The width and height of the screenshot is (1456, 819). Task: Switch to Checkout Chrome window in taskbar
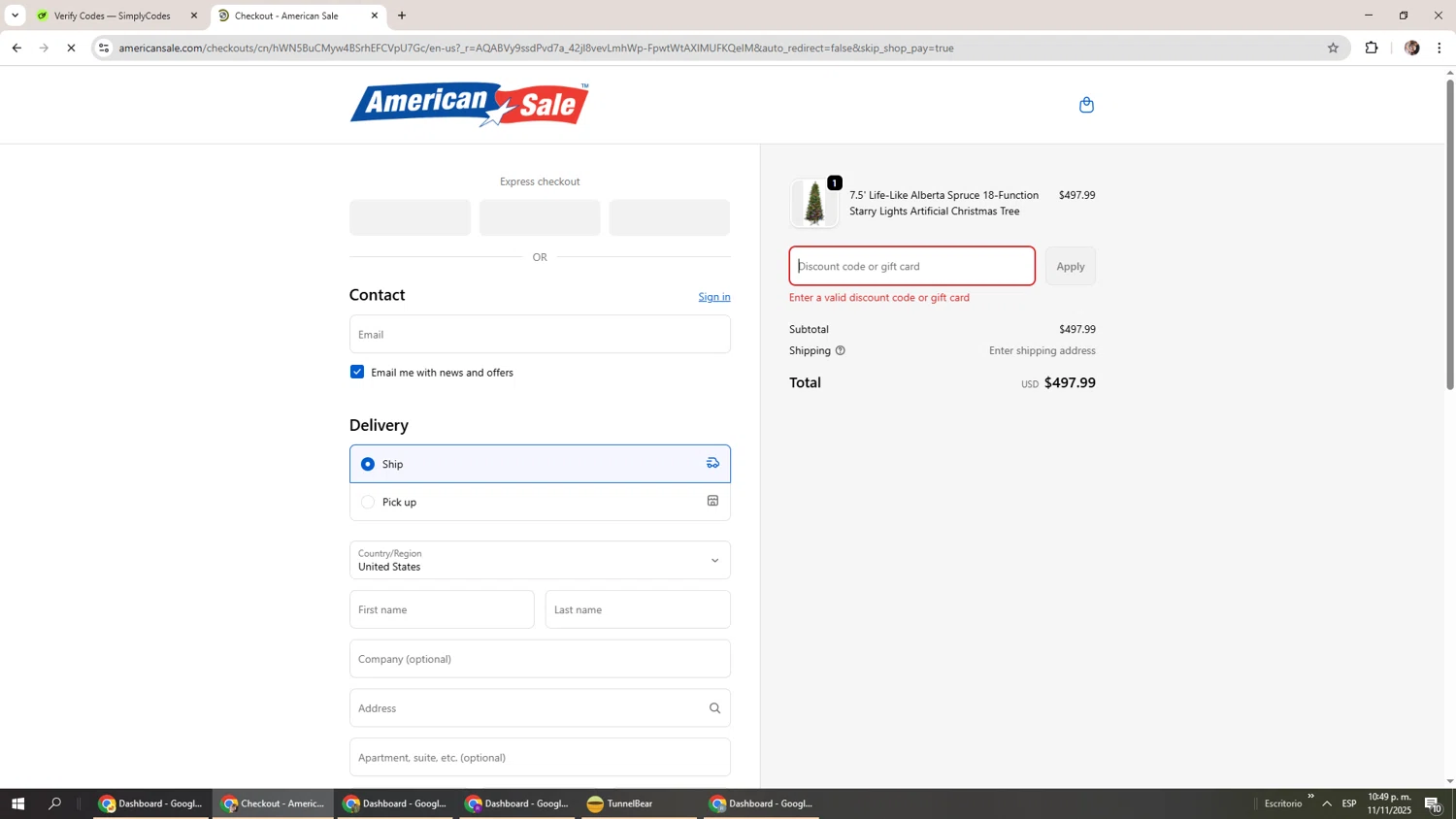273,803
